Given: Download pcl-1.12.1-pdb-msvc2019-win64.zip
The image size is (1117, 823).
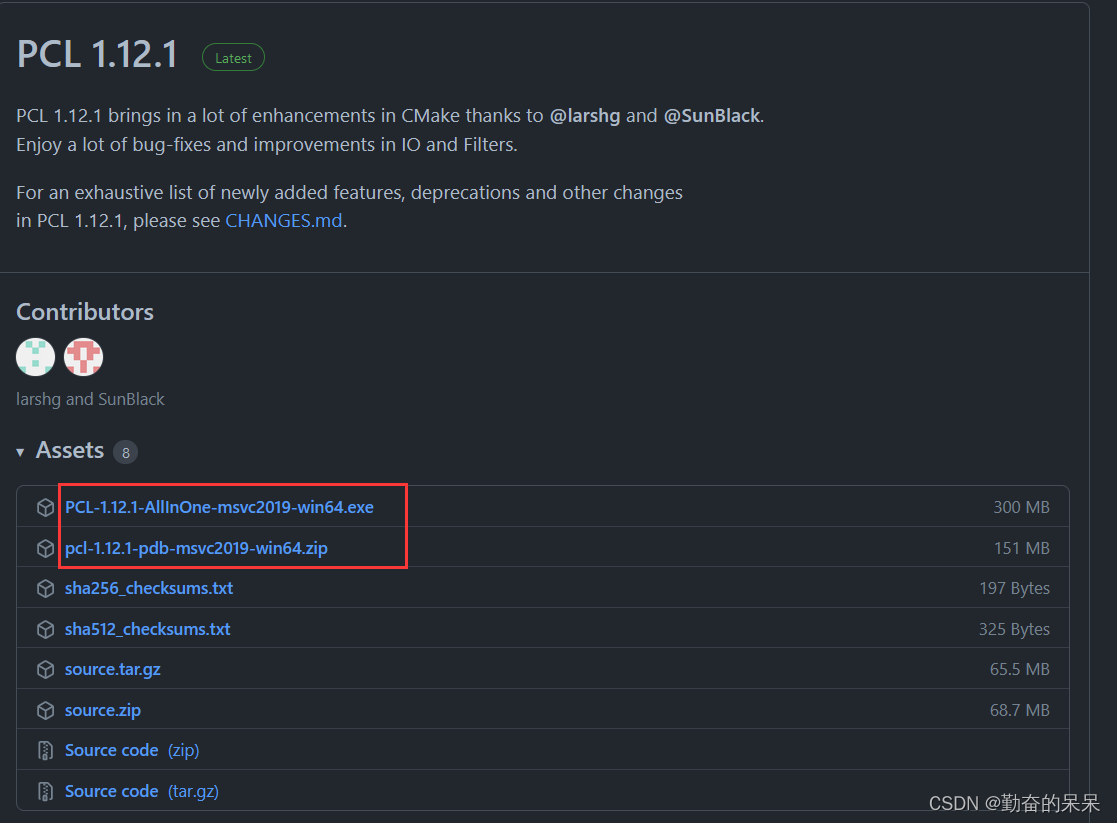Looking at the screenshot, I should pyautogui.click(x=196, y=548).
